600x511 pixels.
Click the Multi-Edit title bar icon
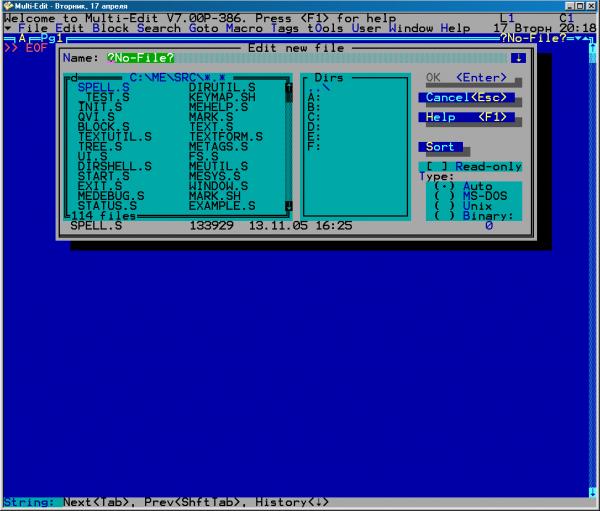point(8,6)
